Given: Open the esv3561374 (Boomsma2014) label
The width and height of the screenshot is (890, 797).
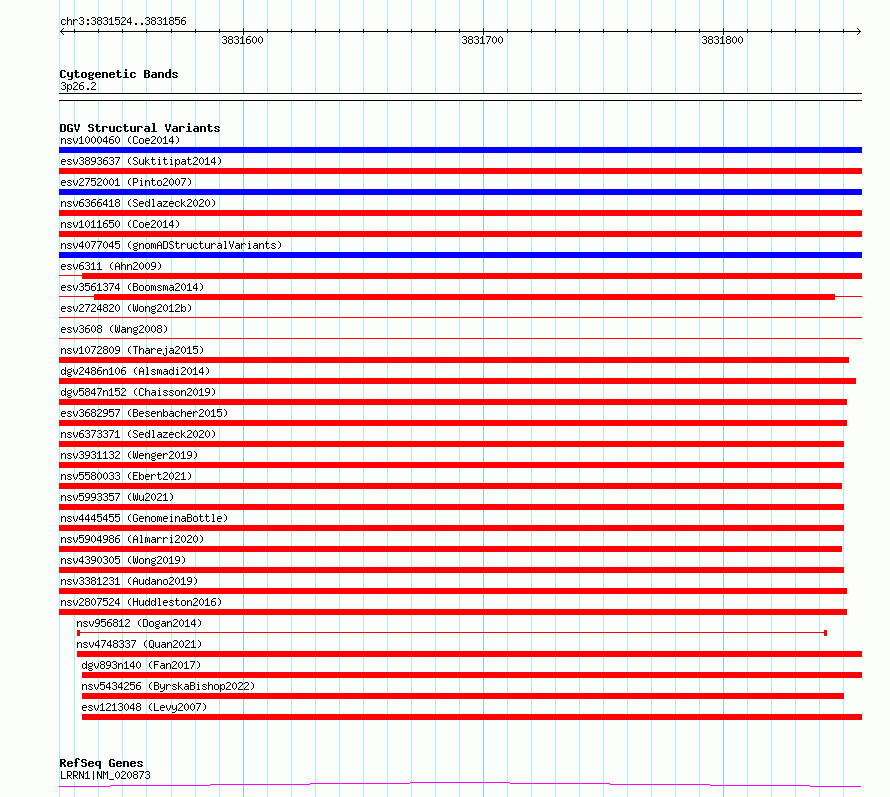Looking at the screenshot, I should tap(132, 287).
